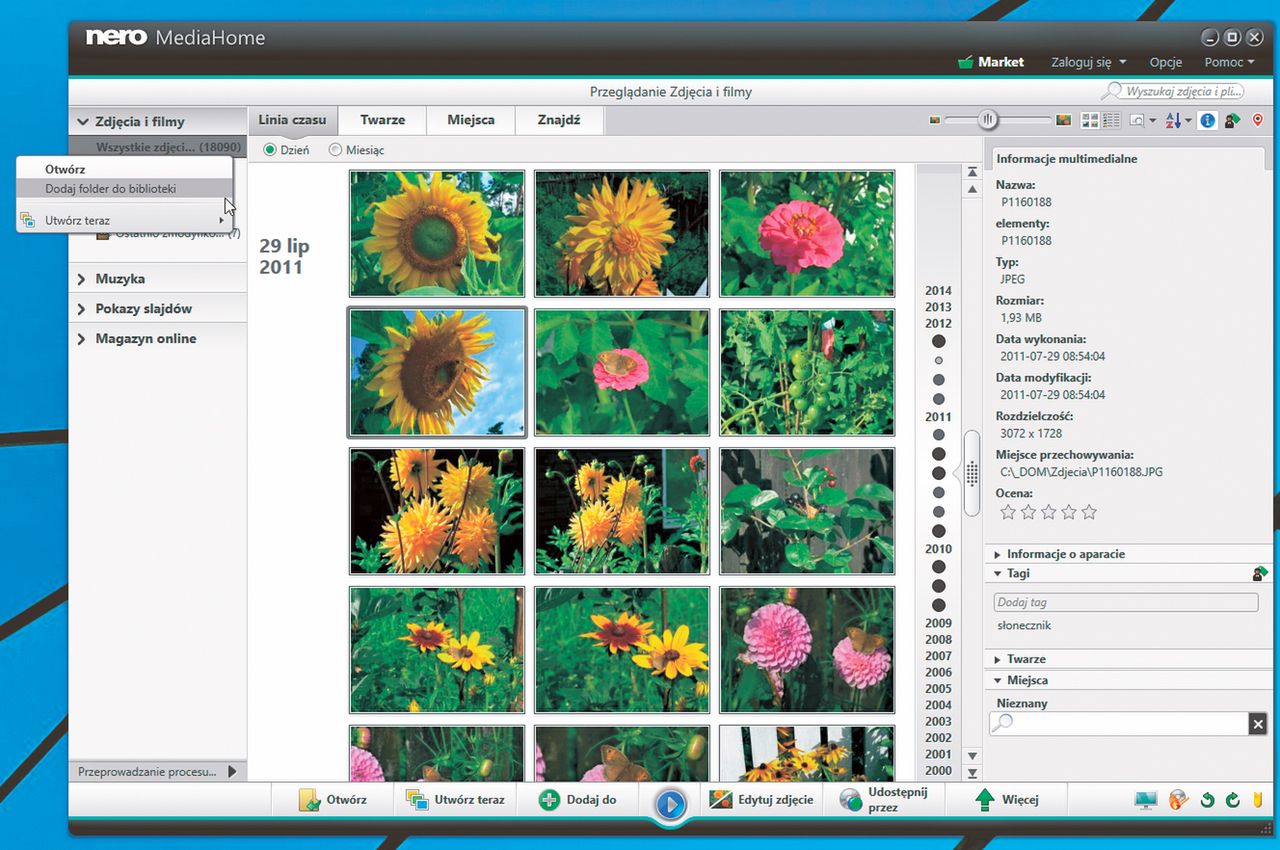Click the large thumbnail size icon right of slider
This screenshot has height=850, width=1280.
[x=1064, y=120]
